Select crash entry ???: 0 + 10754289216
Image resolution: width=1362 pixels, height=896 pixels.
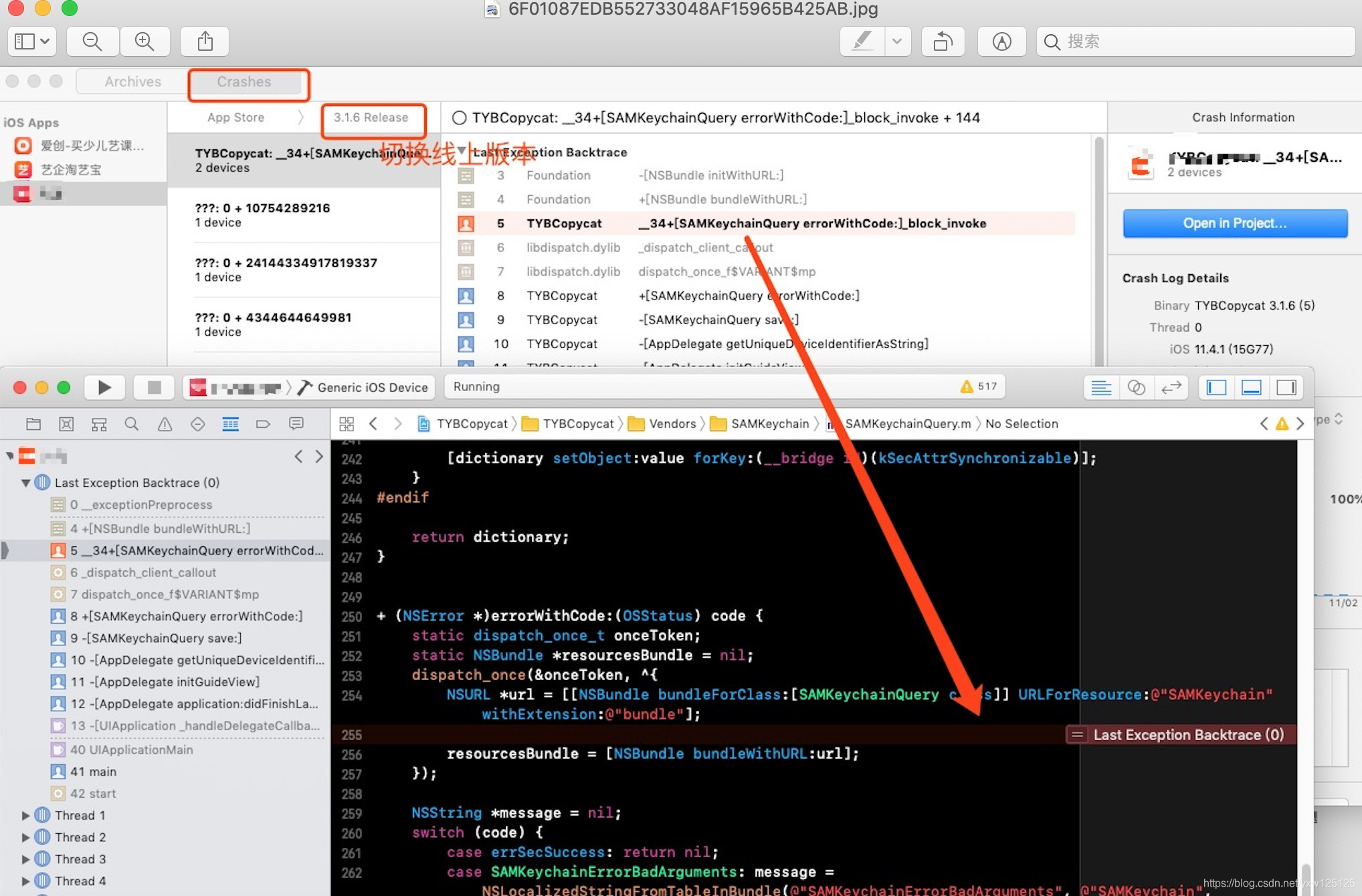pos(304,215)
